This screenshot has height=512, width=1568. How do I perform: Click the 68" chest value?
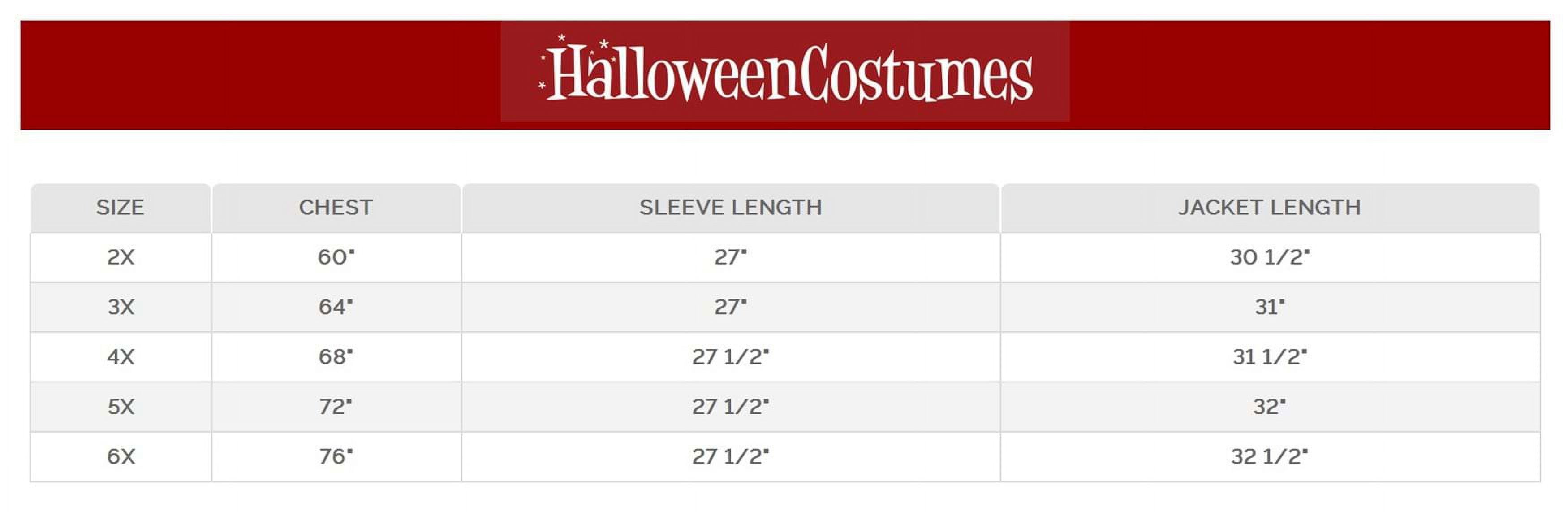(336, 357)
